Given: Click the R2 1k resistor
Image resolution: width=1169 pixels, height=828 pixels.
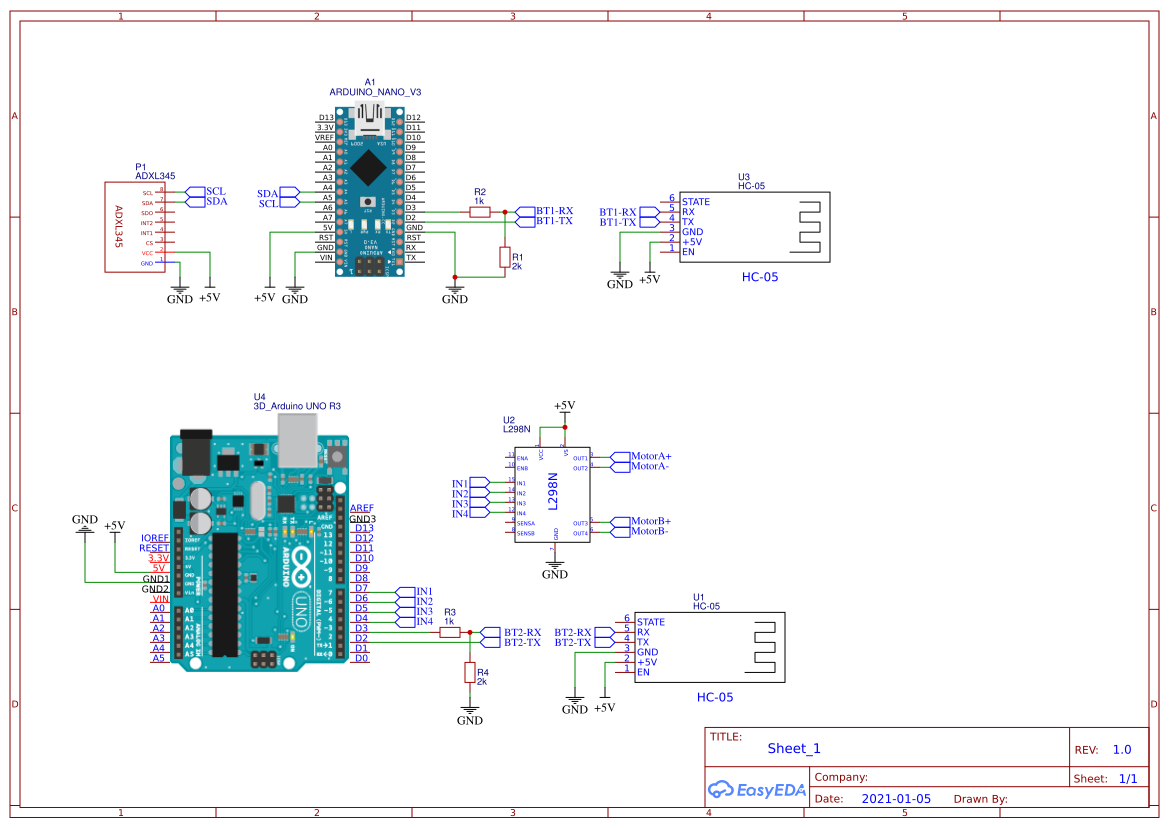Looking at the screenshot, I should click(479, 212).
